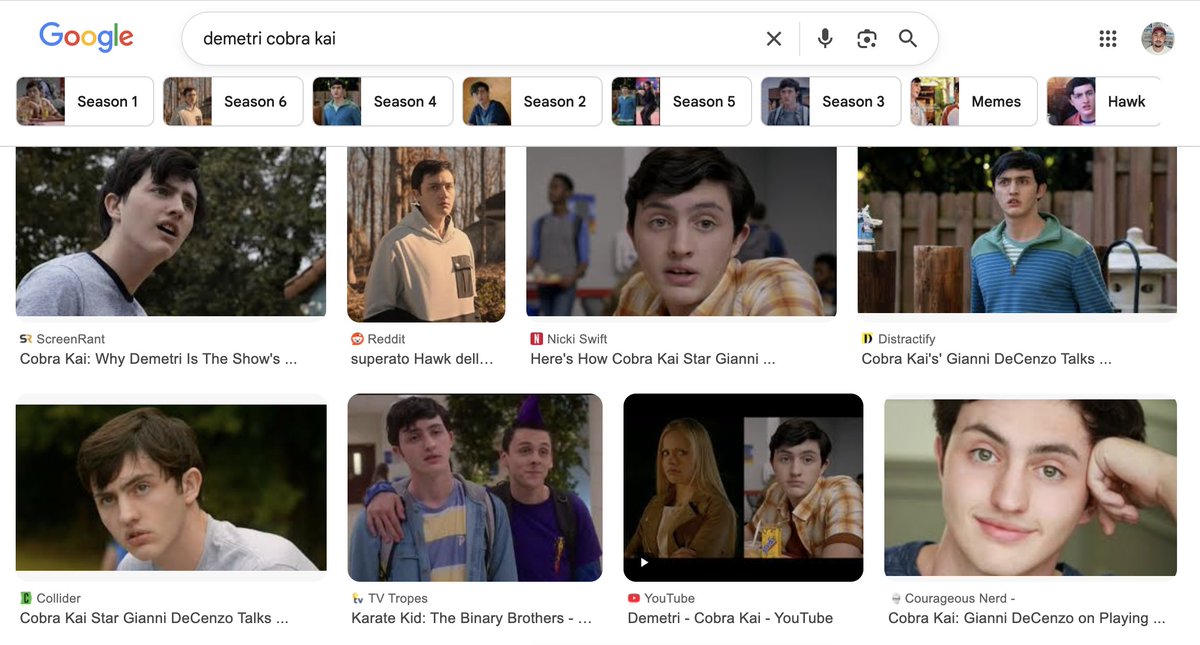Click the 'Courageous Nerd -' source name
Screen dimensions: 1200x645
[x=960, y=598]
